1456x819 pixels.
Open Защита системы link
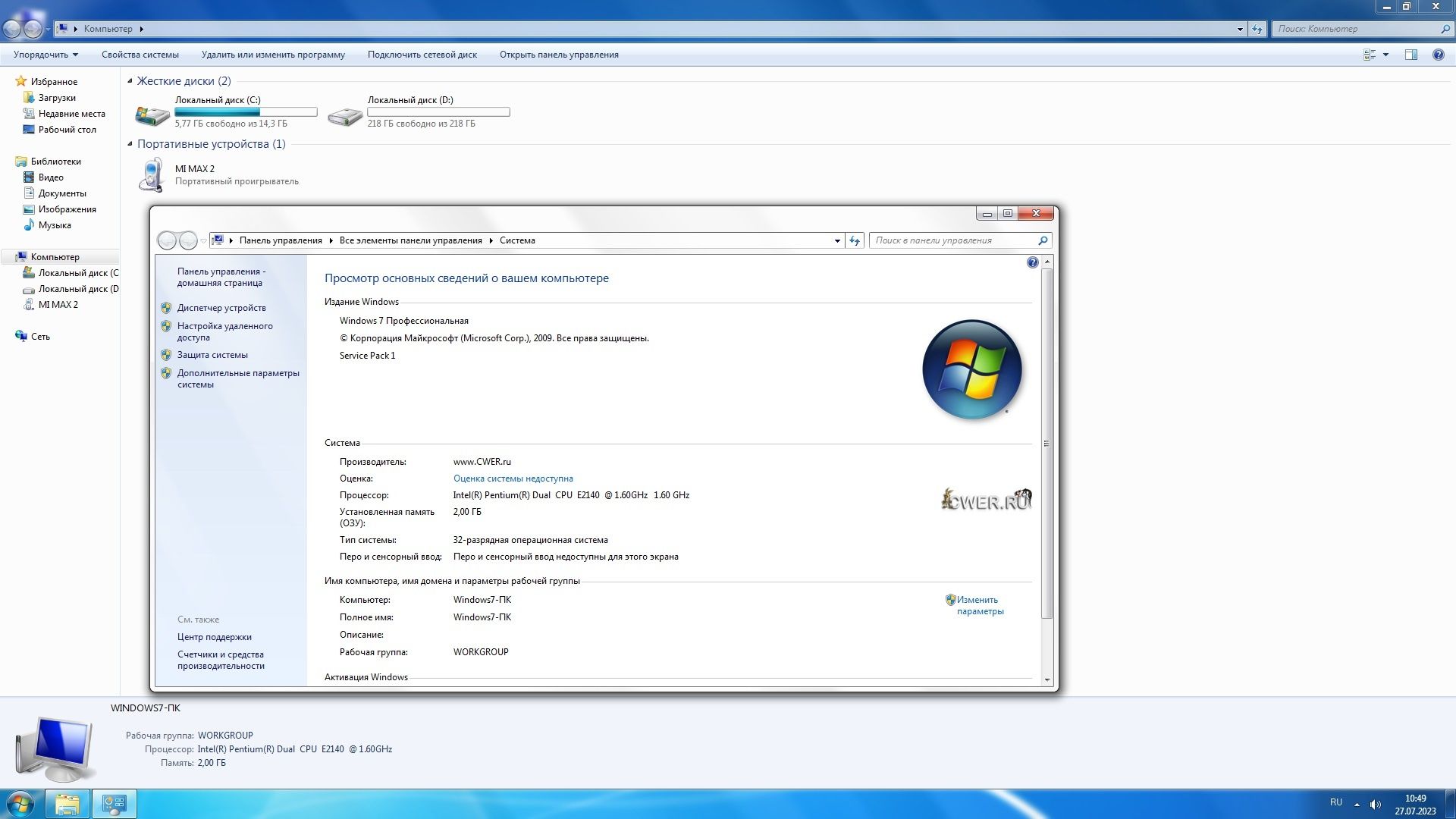[212, 355]
